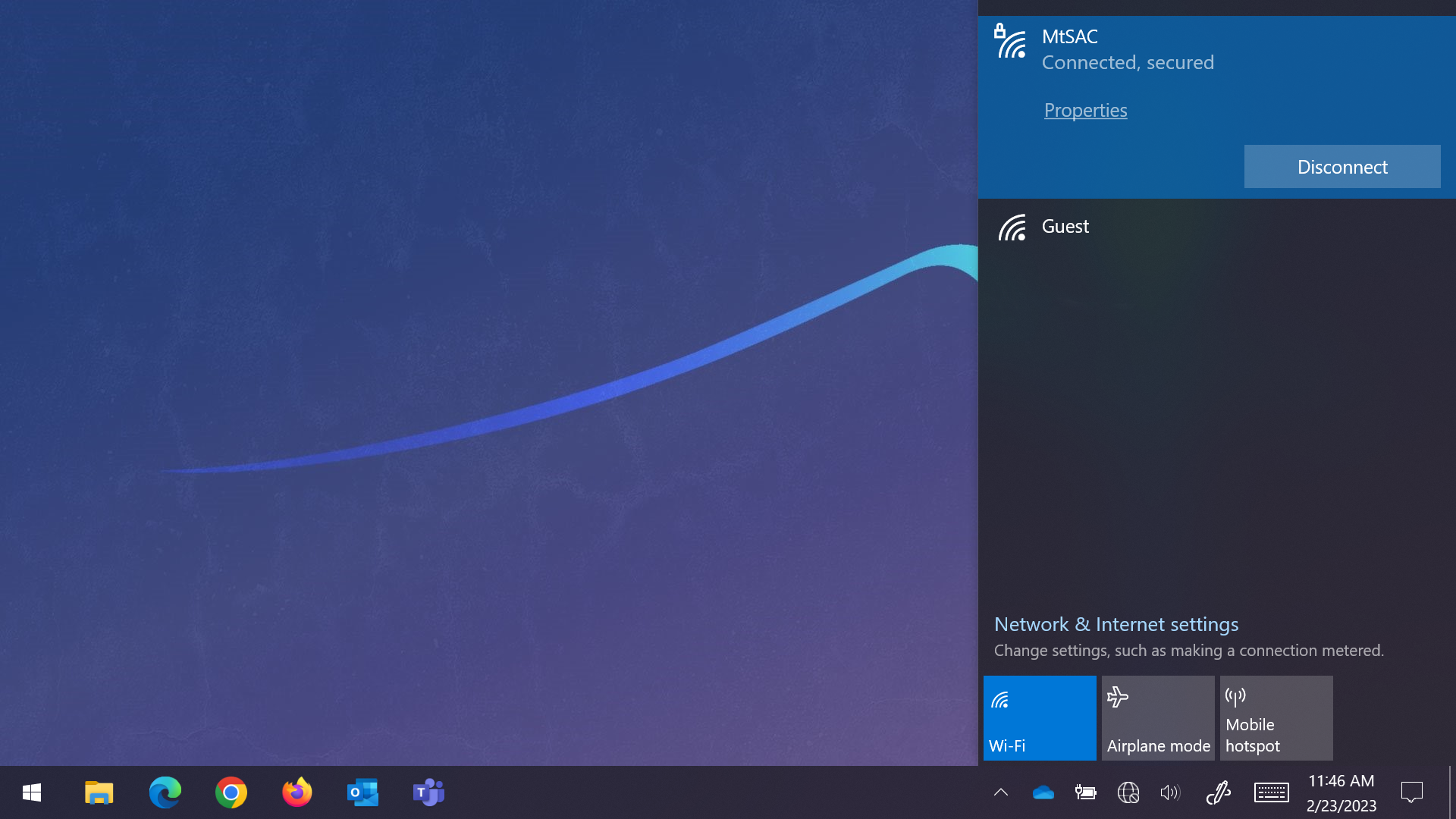Click the OneDrive cloud icon
The height and width of the screenshot is (819, 1456).
coord(1043,792)
